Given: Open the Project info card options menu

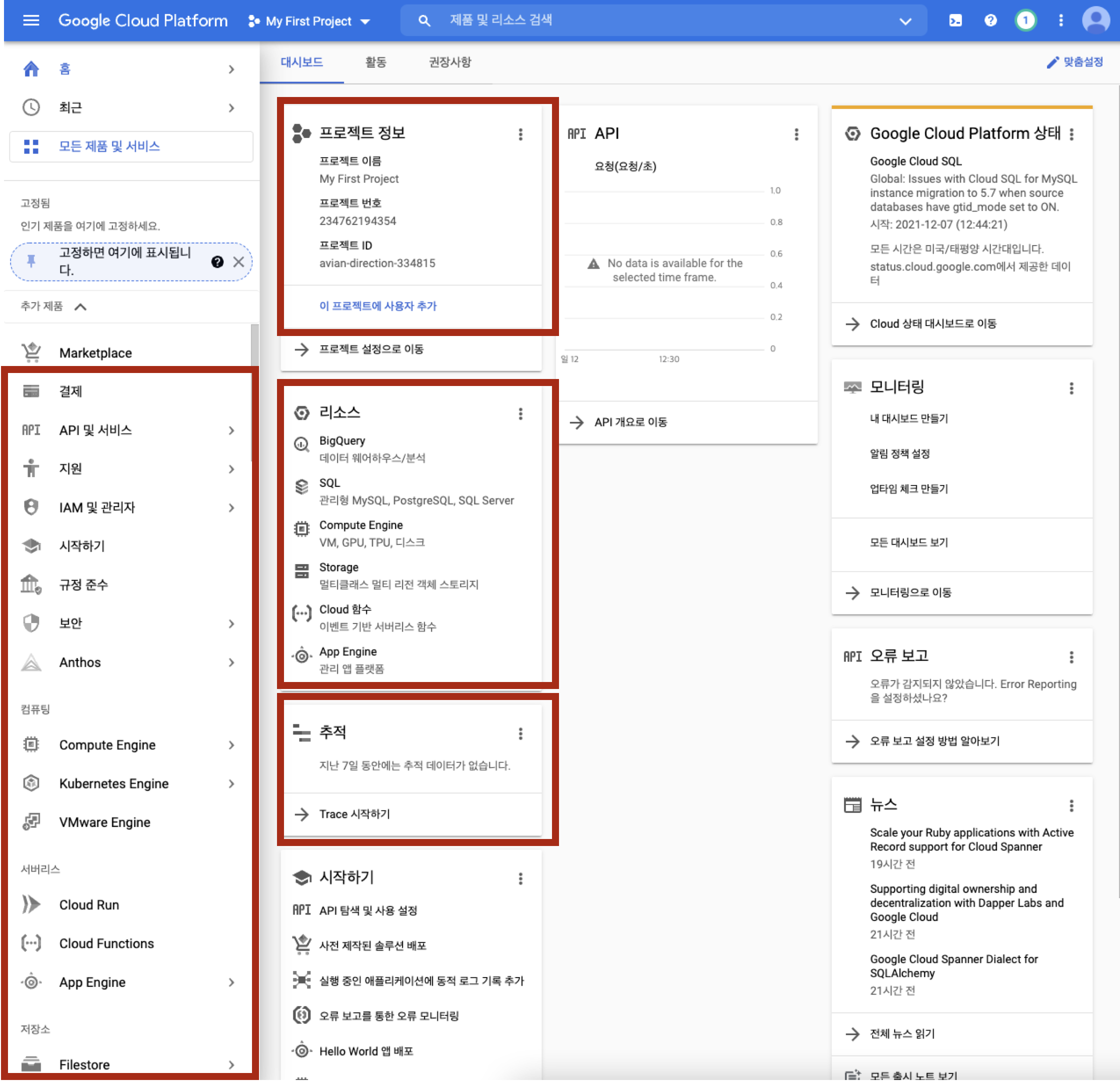Looking at the screenshot, I should click(x=520, y=134).
